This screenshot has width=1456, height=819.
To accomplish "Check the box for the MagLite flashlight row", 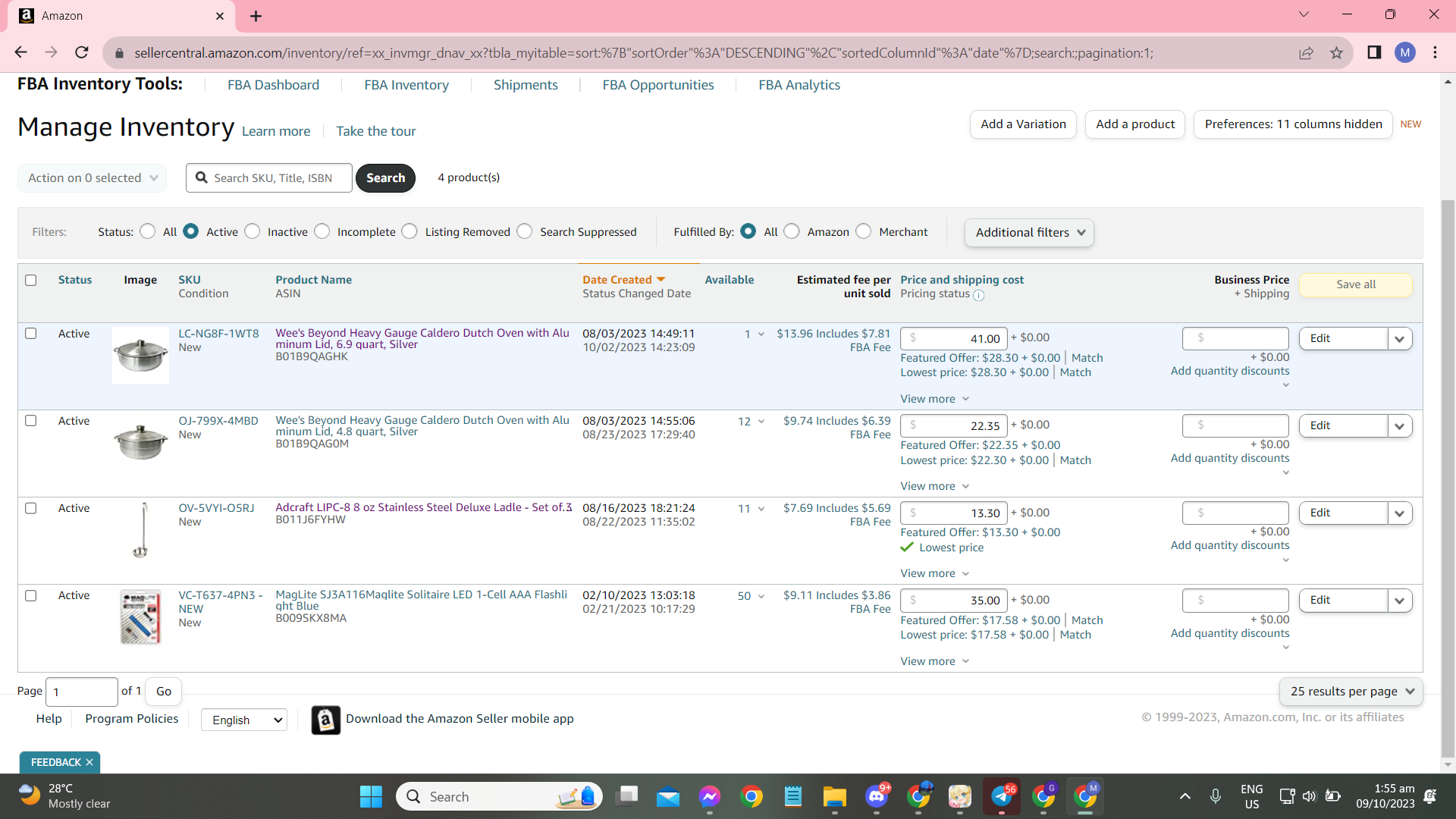I will coord(31,595).
